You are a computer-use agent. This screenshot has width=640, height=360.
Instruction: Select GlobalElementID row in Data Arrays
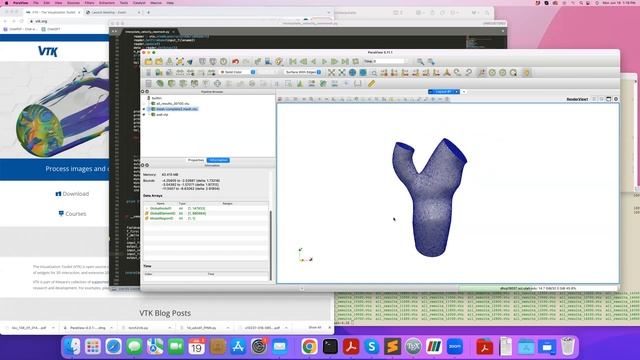[206, 213]
